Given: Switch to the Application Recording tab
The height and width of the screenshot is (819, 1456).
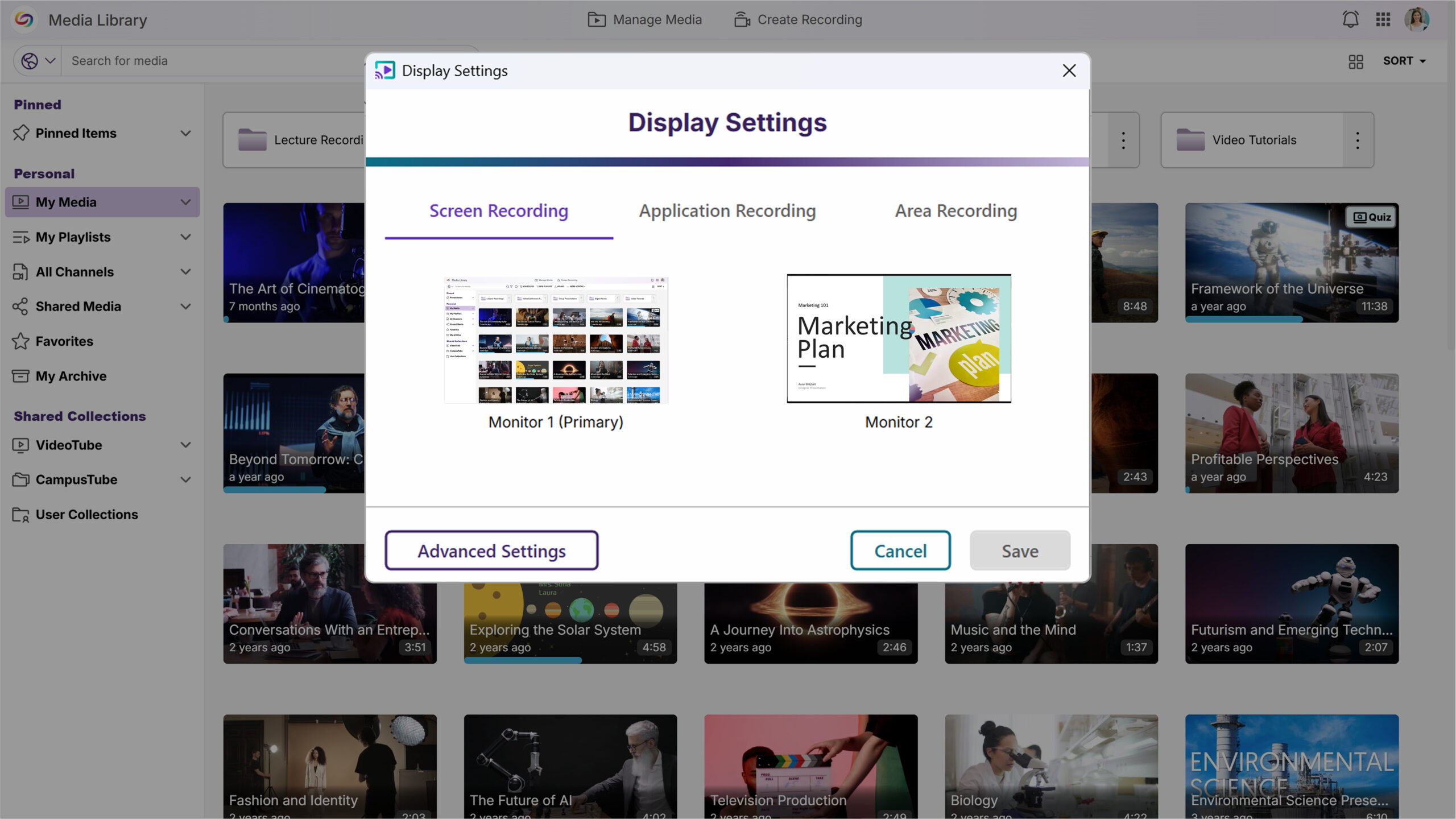Looking at the screenshot, I should click(727, 211).
